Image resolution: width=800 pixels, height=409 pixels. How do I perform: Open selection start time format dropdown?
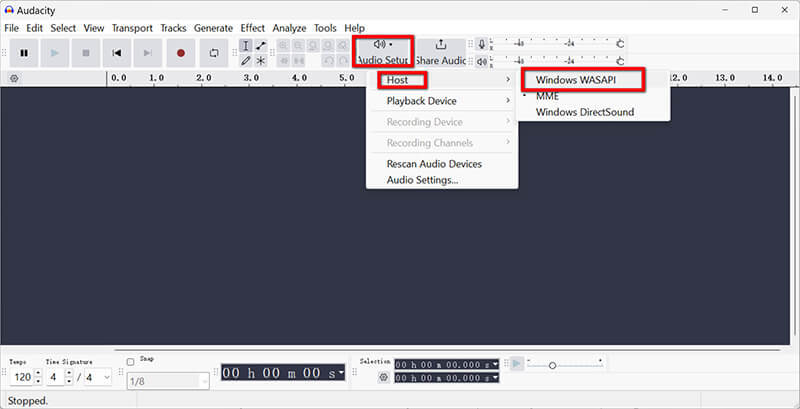point(495,365)
